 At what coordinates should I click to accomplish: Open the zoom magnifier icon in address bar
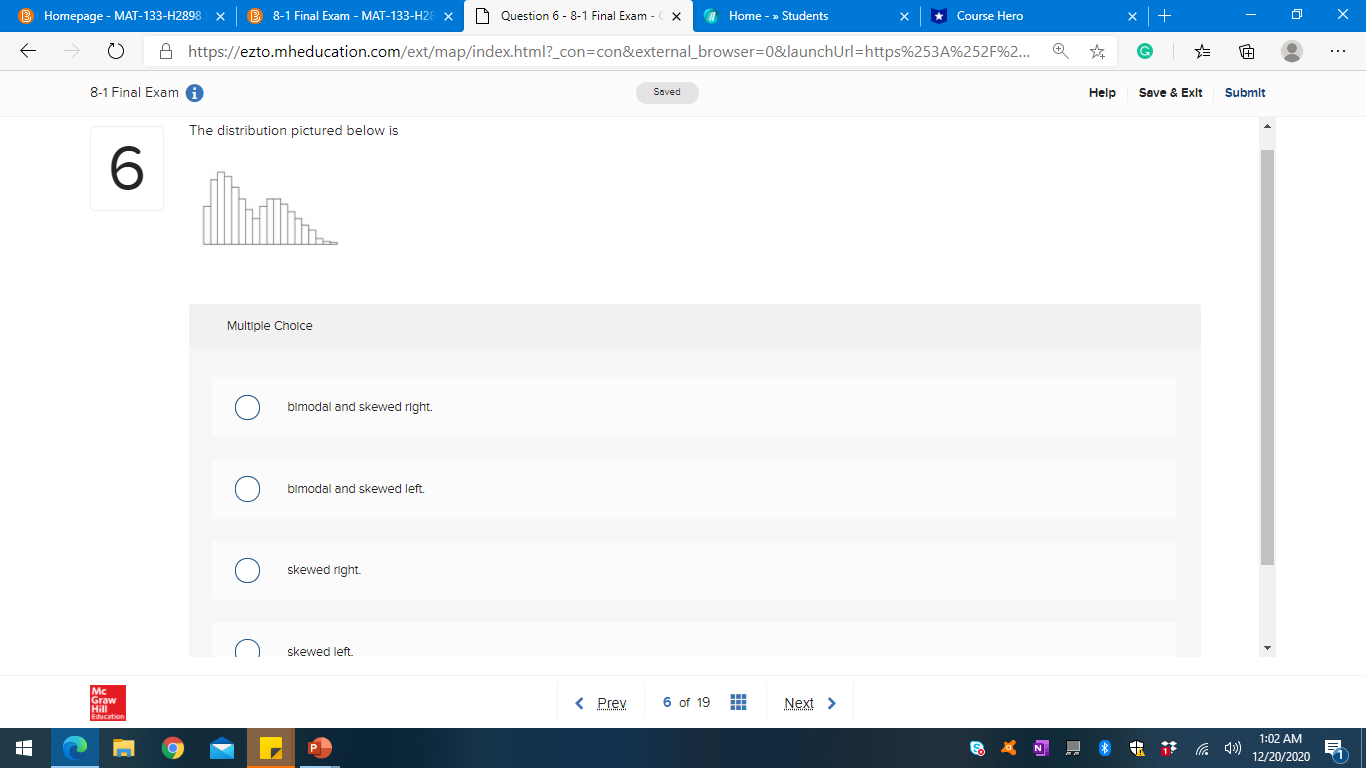click(x=1062, y=50)
